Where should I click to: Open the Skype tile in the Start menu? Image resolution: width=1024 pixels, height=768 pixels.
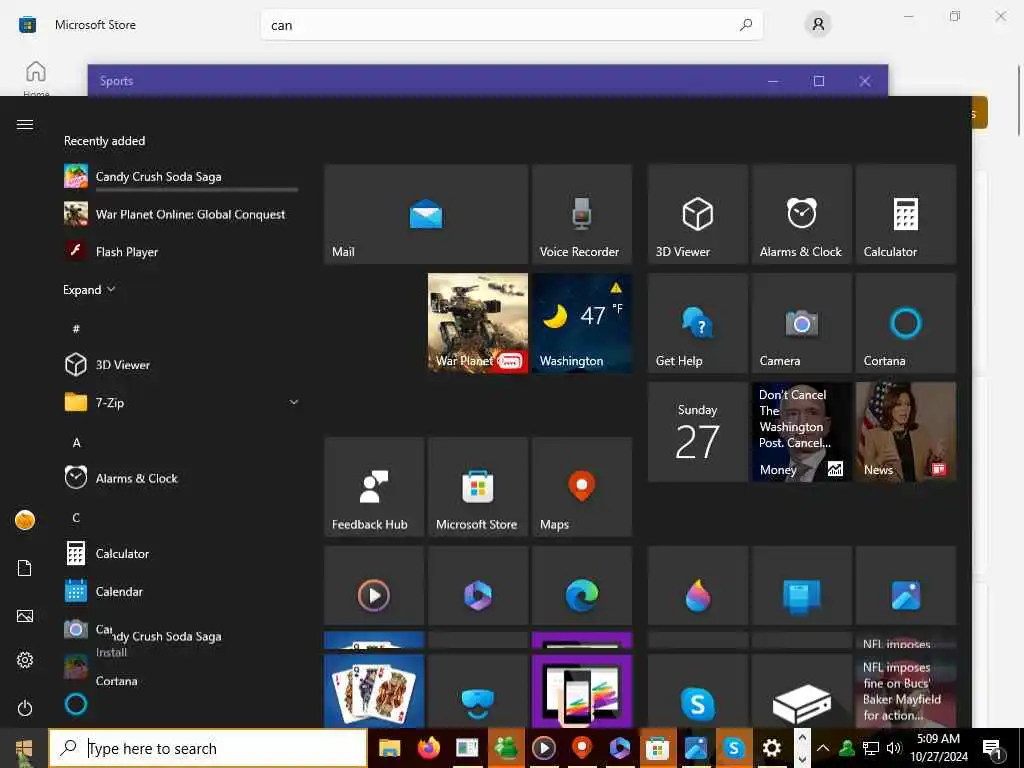[x=697, y=691]
